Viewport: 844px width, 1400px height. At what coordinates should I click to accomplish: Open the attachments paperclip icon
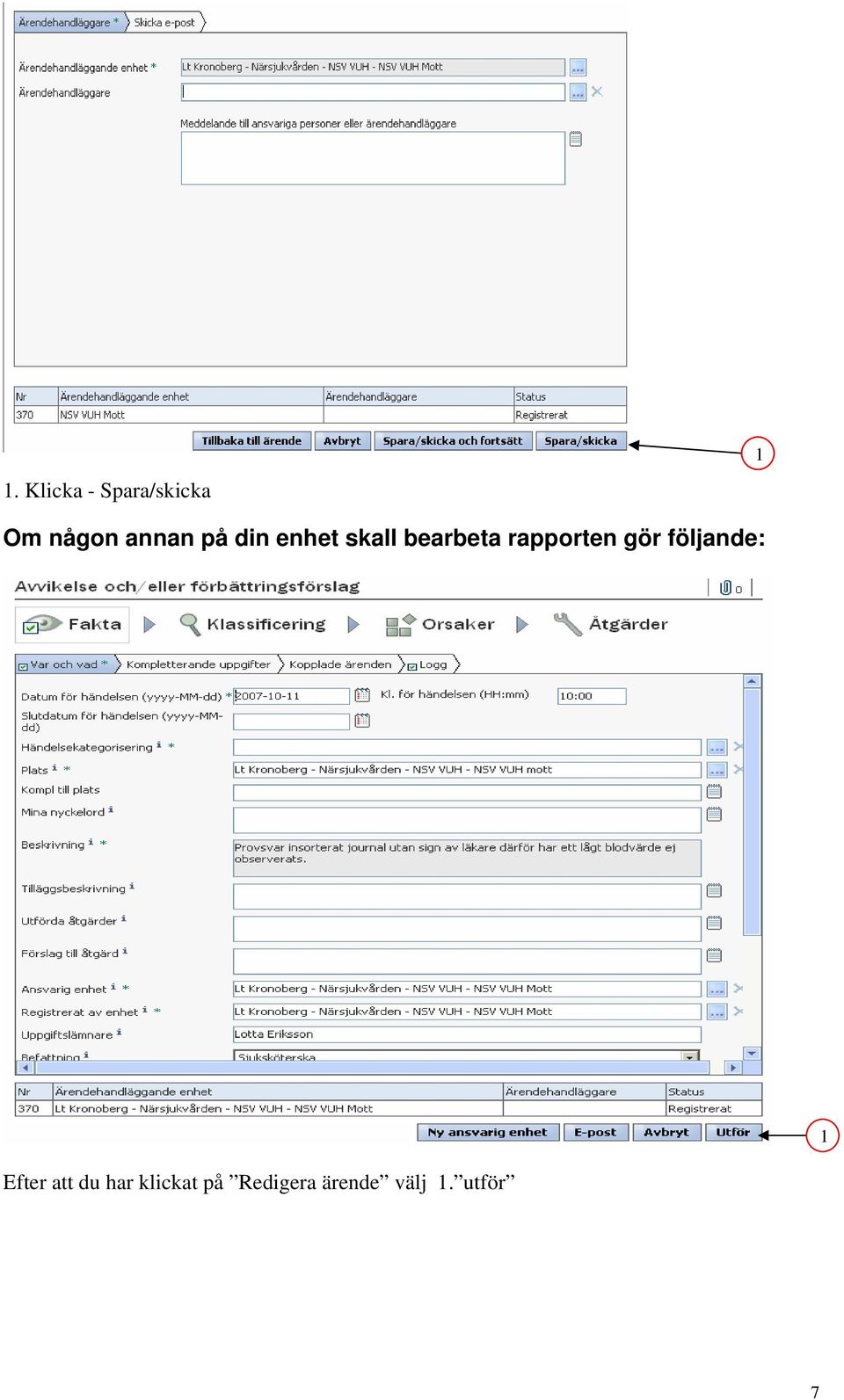(x=726, y=588)
